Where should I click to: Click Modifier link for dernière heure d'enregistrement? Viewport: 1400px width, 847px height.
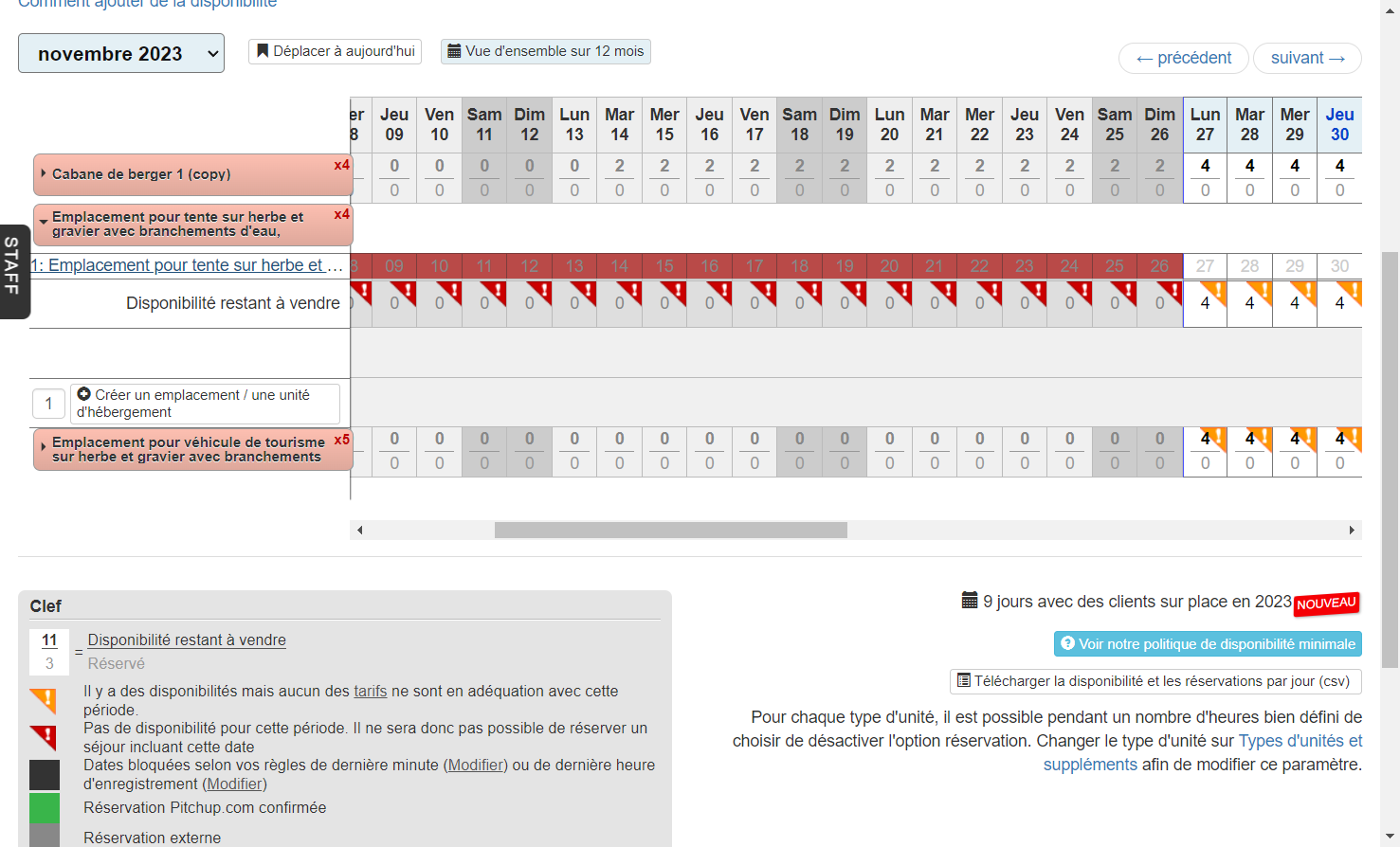click(235, 784)
